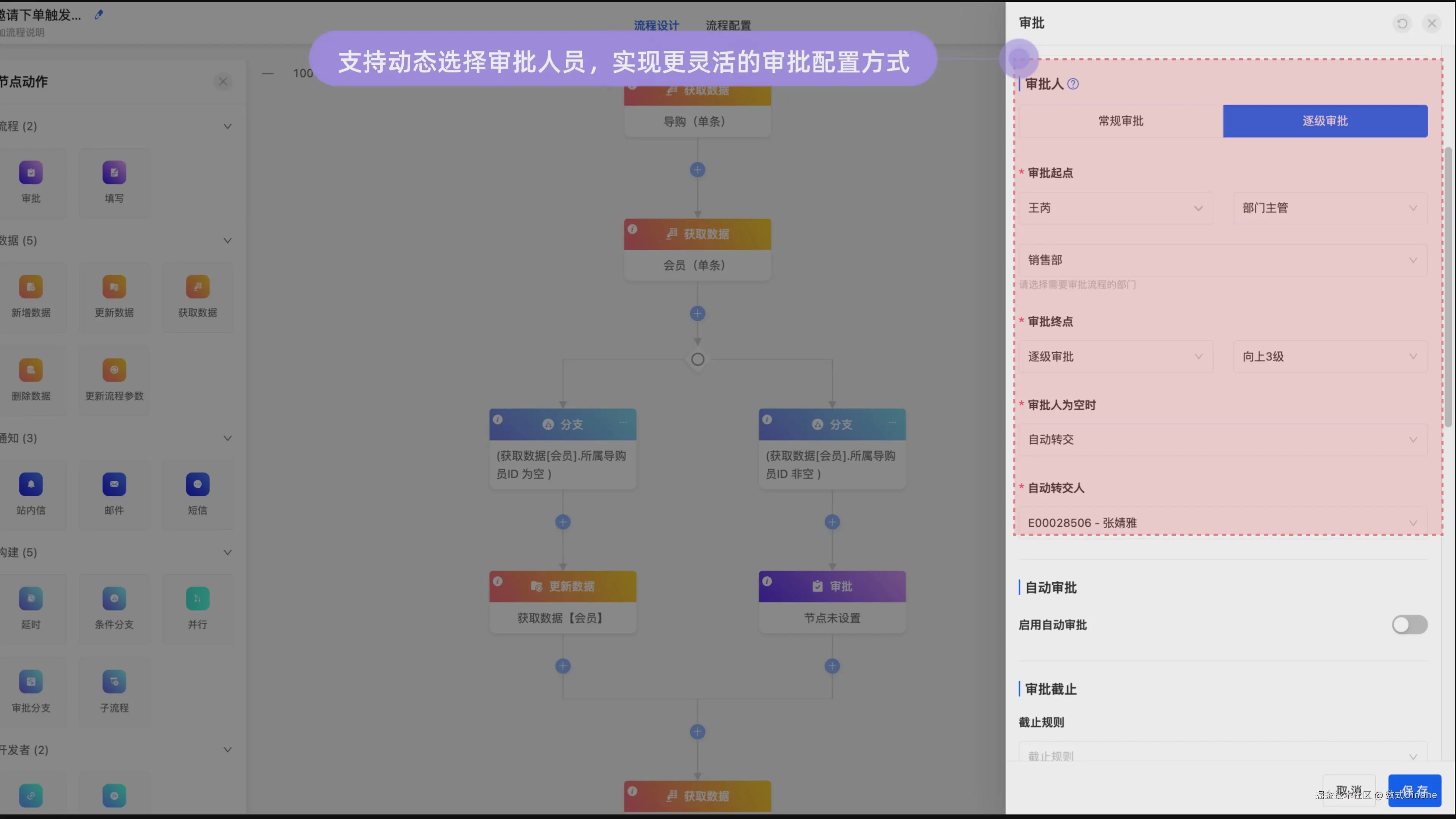Viewport: 1456px width, 819px height.
Task: Click the 保存 button
Action: click(1414, 790)
